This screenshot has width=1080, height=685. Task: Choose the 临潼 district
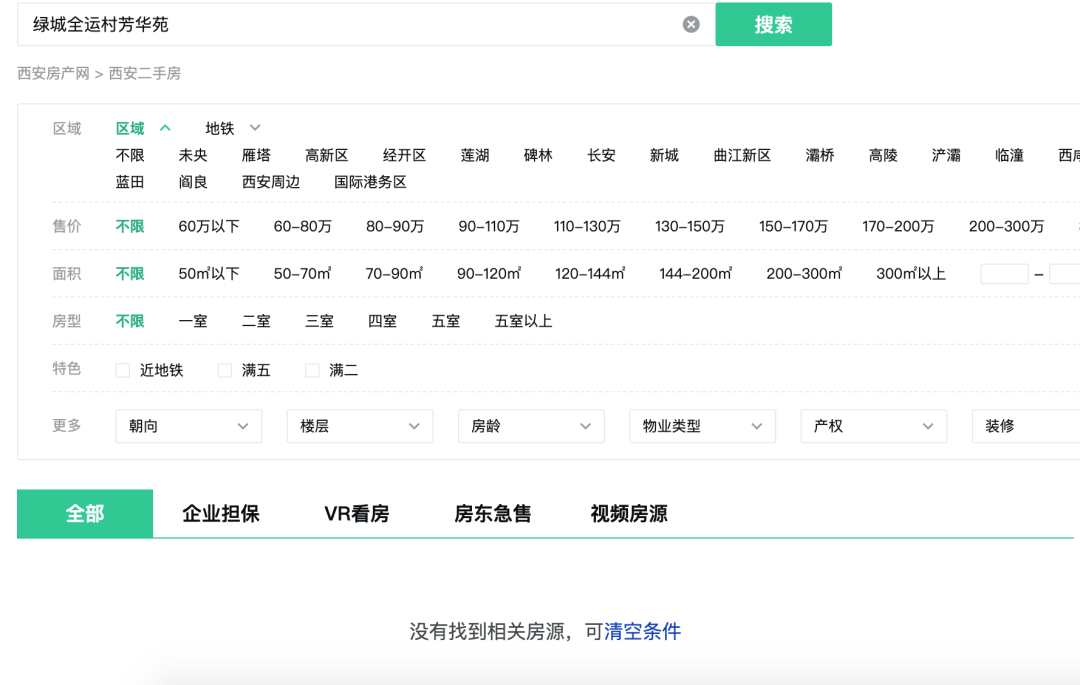[1009, 156]
